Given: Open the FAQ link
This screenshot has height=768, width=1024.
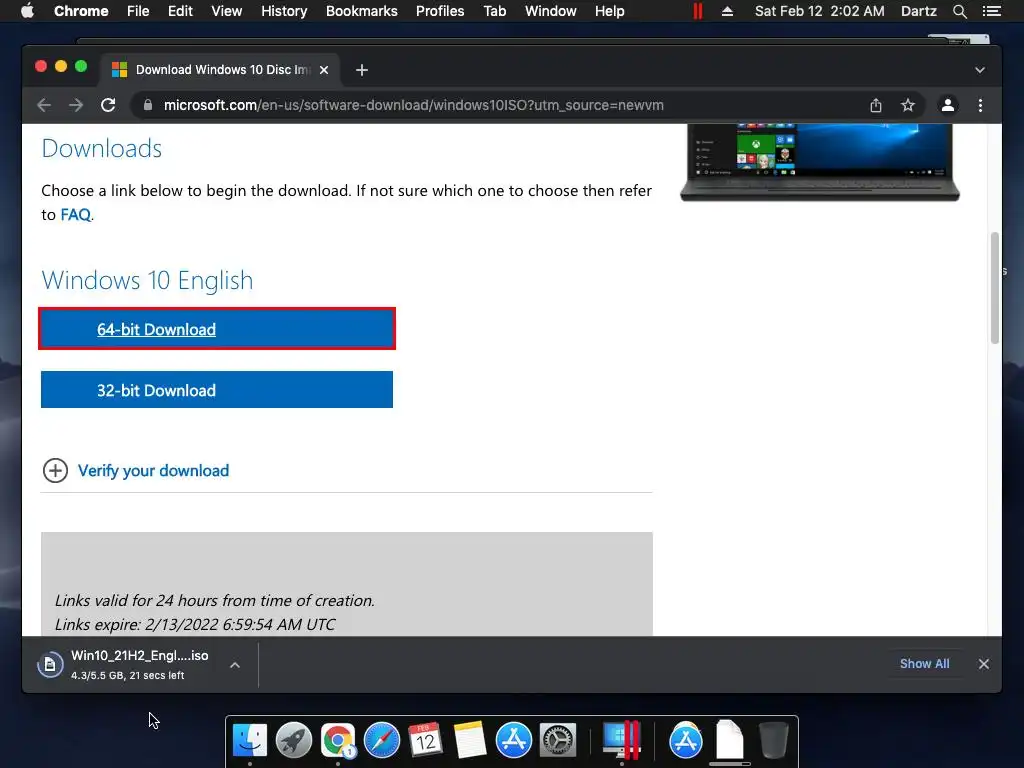Looking at the screenshot, I should tap(76, 215).
